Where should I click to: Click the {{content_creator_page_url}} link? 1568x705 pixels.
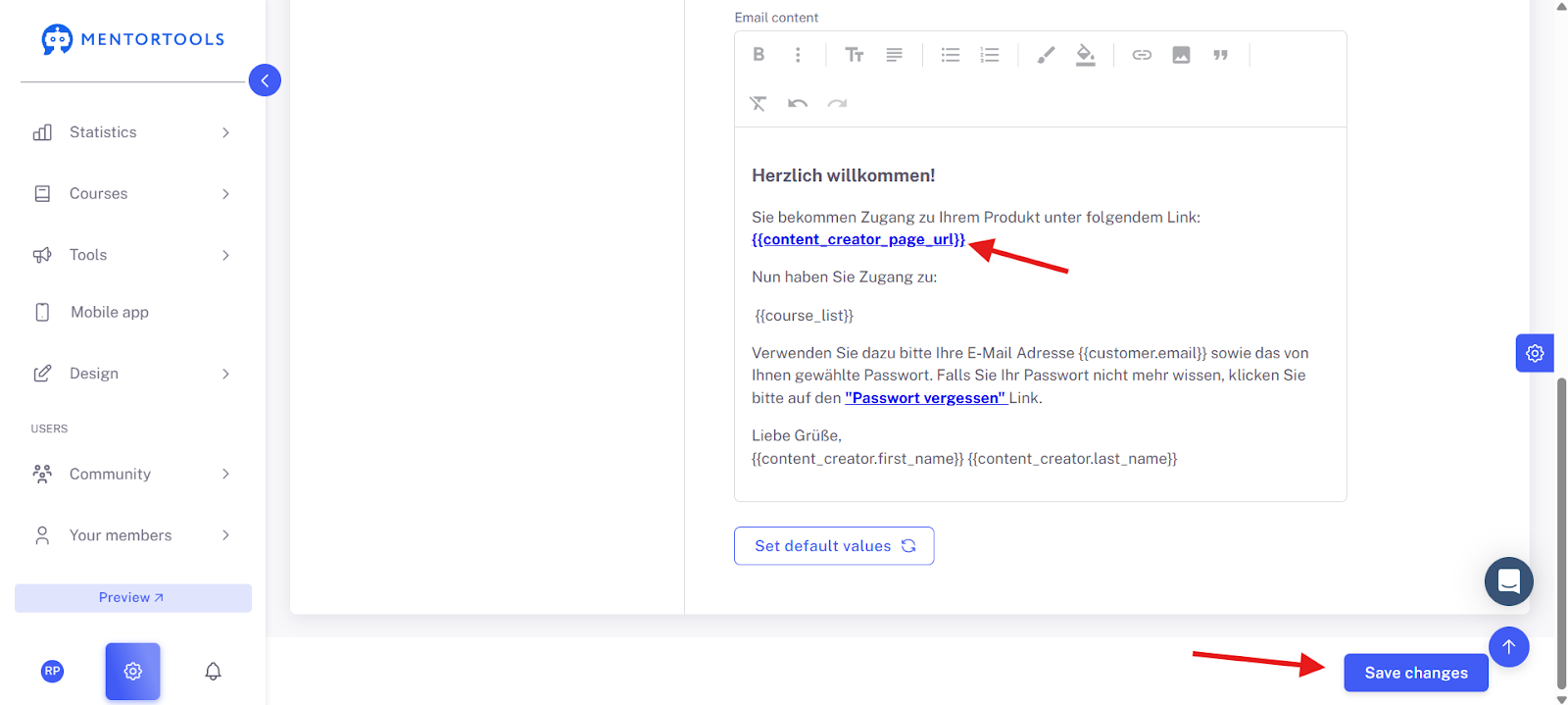(x=858, y=239)
